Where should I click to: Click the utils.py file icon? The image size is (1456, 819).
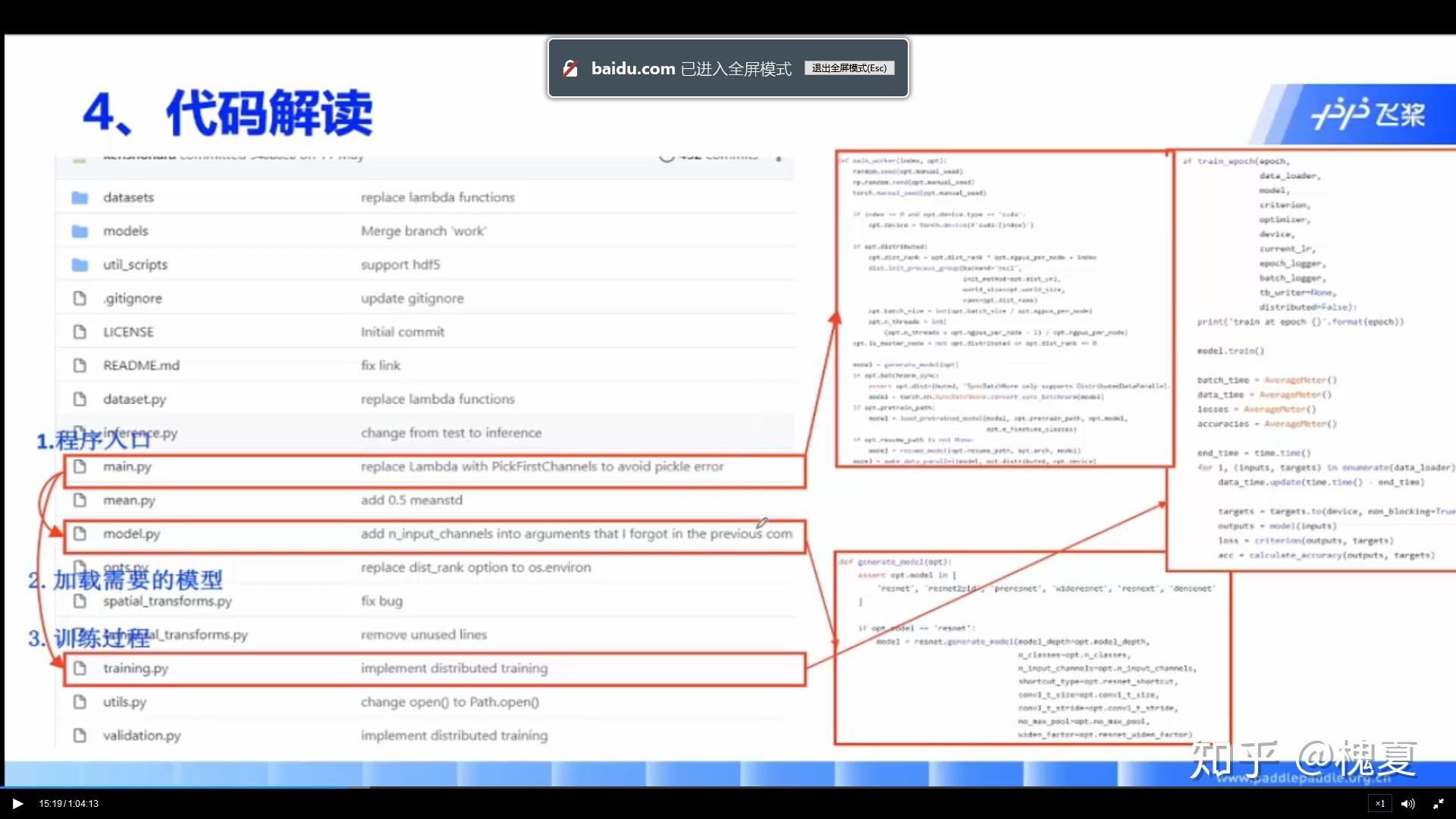click(80, 702)
